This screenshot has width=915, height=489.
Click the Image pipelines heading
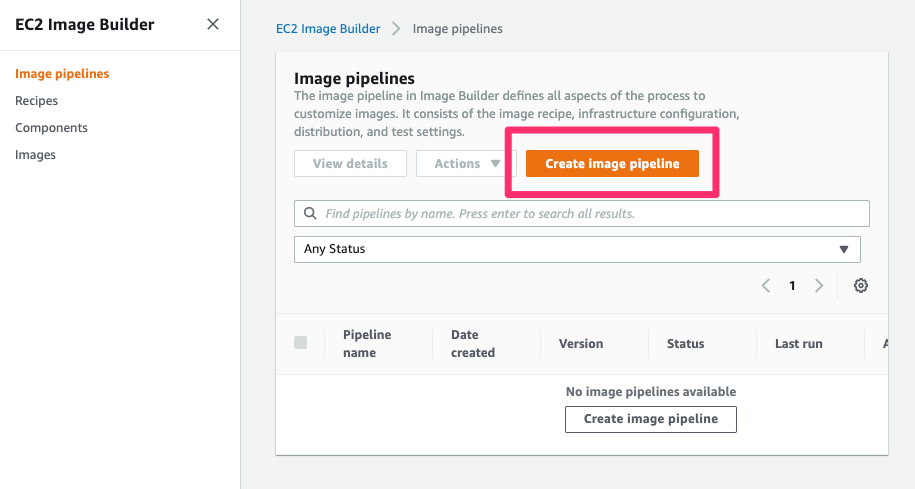tap(354, 78)
